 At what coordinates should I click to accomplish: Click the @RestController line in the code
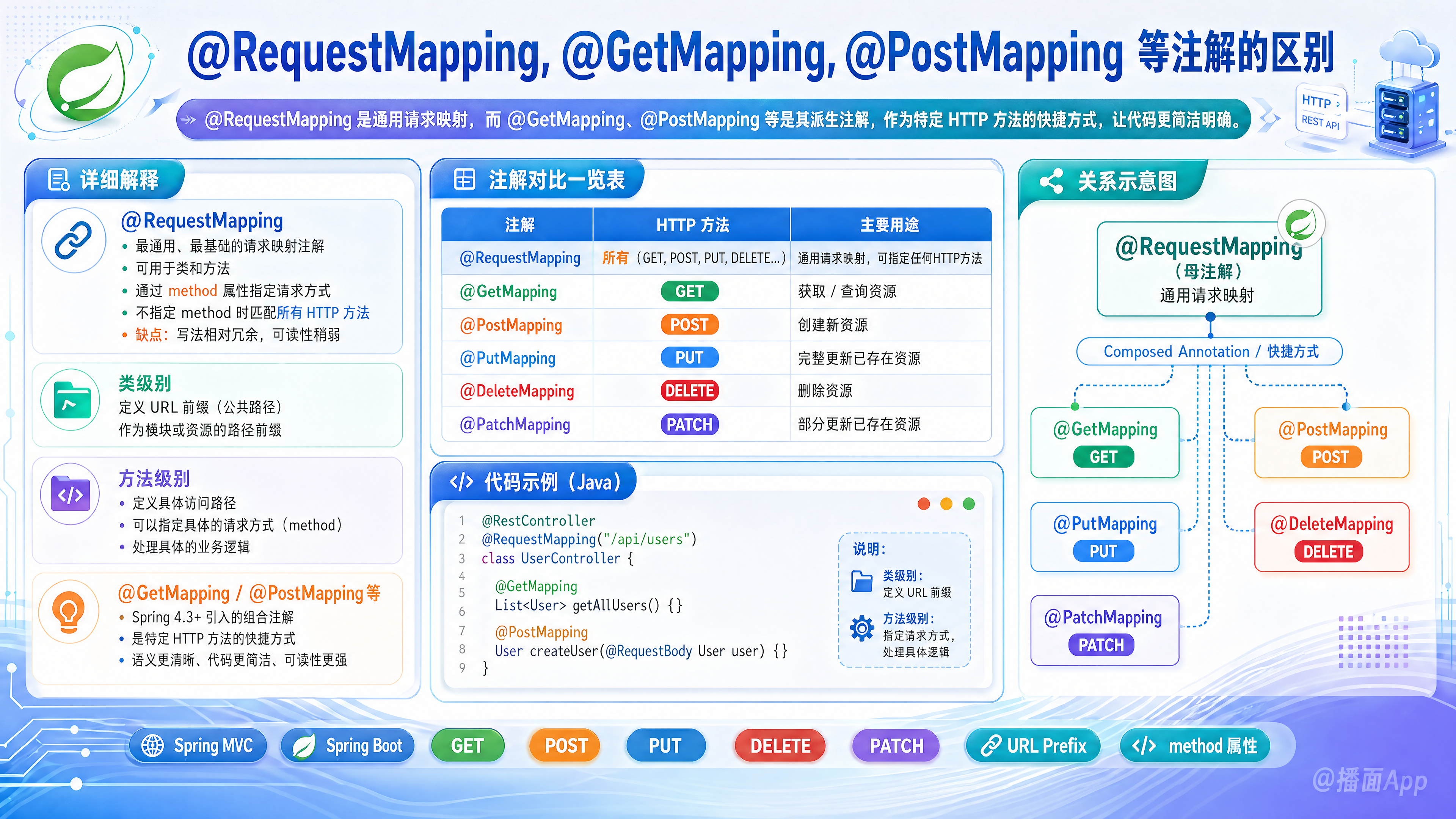point(539,521)
